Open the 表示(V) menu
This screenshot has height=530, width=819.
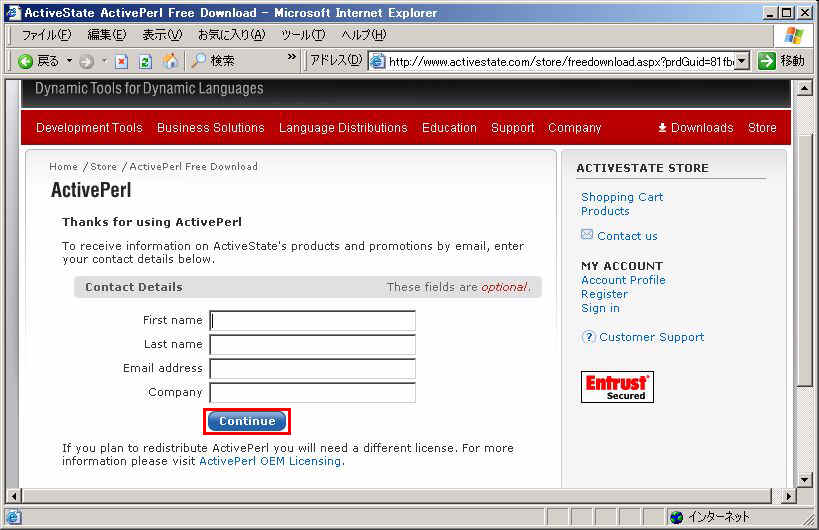pos(162,35)
